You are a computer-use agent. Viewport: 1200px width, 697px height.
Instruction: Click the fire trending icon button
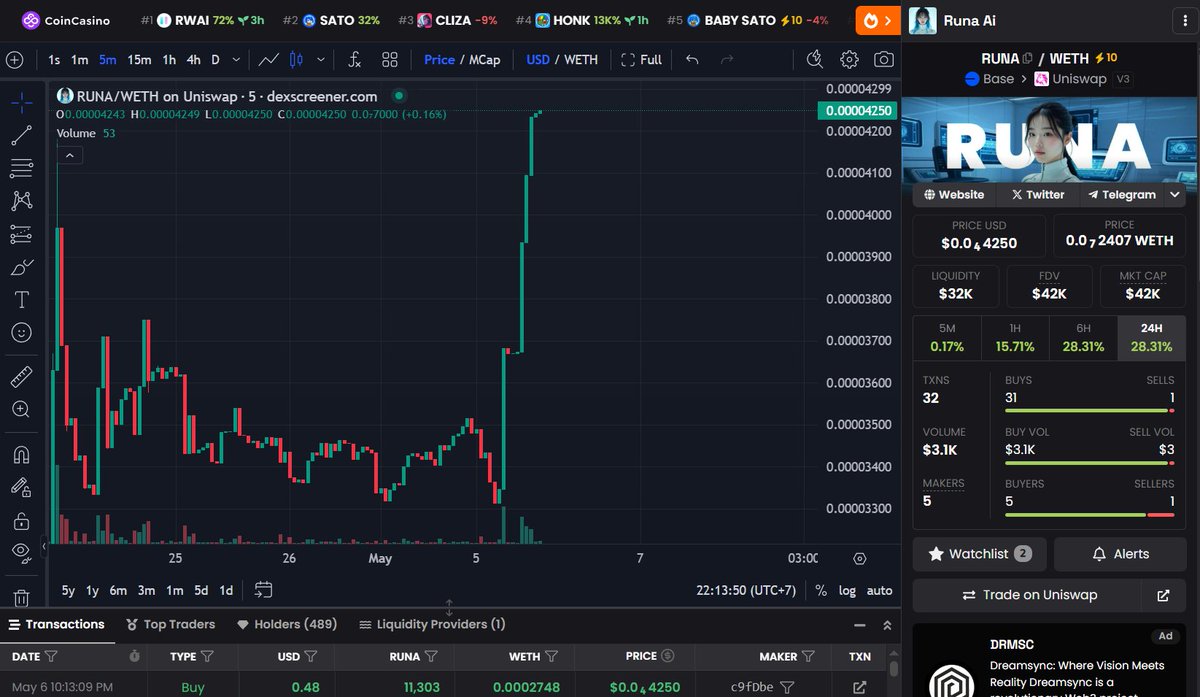click(878, 20)
